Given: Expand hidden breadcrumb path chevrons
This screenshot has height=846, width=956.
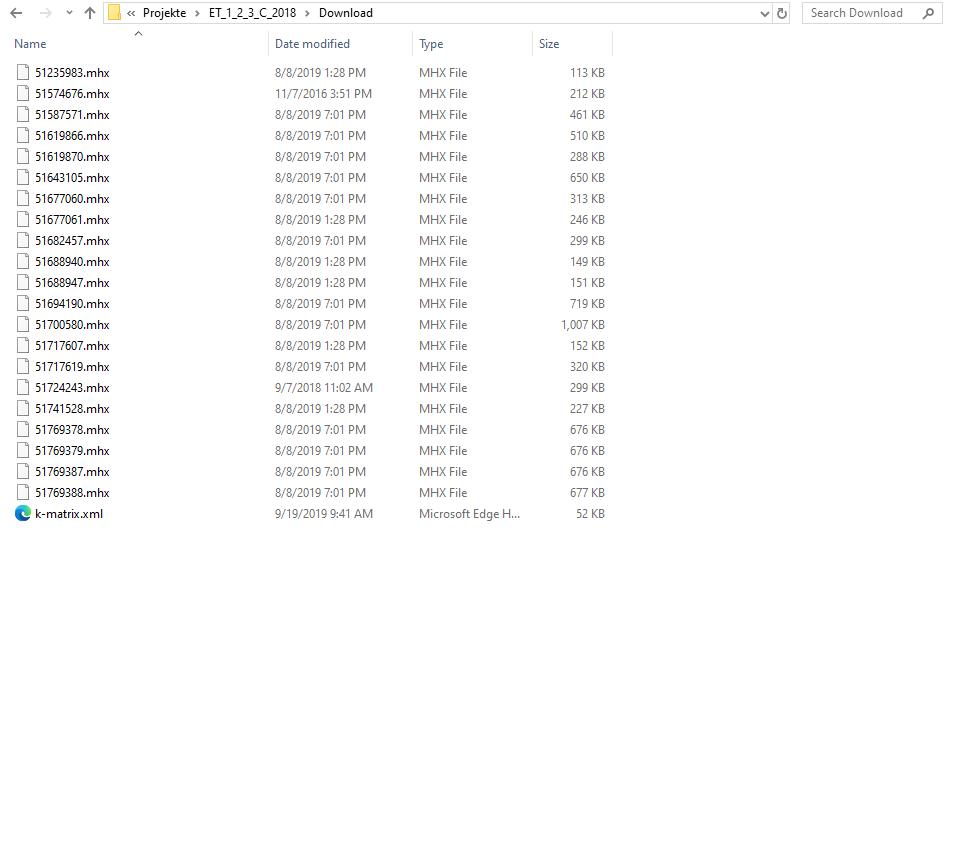Looking at the screenshot, I should [131, 13].
